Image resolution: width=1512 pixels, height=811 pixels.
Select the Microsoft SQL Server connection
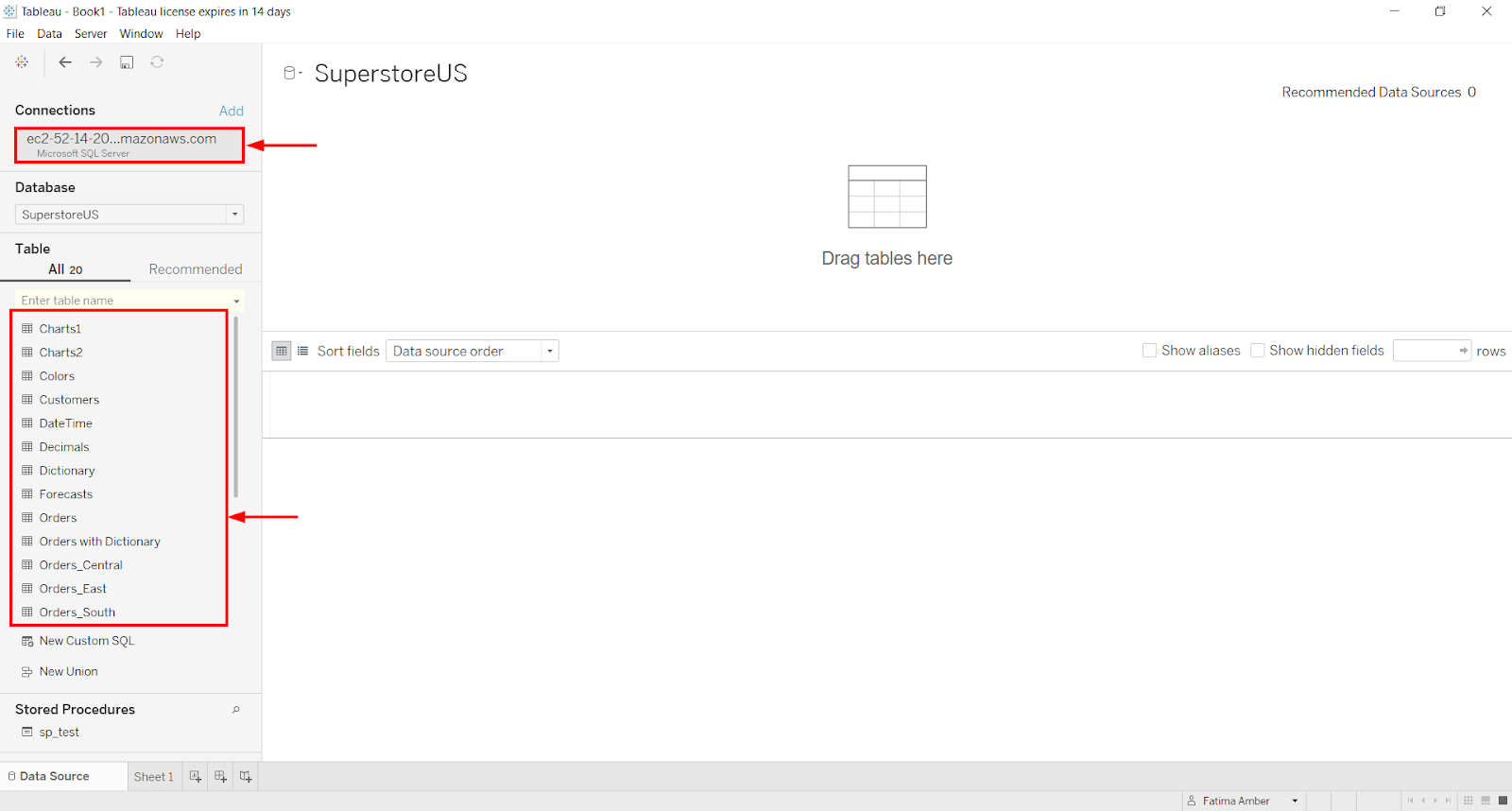pos(129,145)
